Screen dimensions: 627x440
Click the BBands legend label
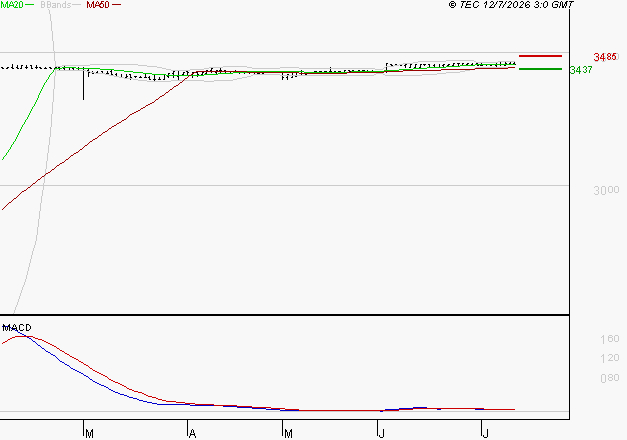pyautogui.click(x=56, y=5)
